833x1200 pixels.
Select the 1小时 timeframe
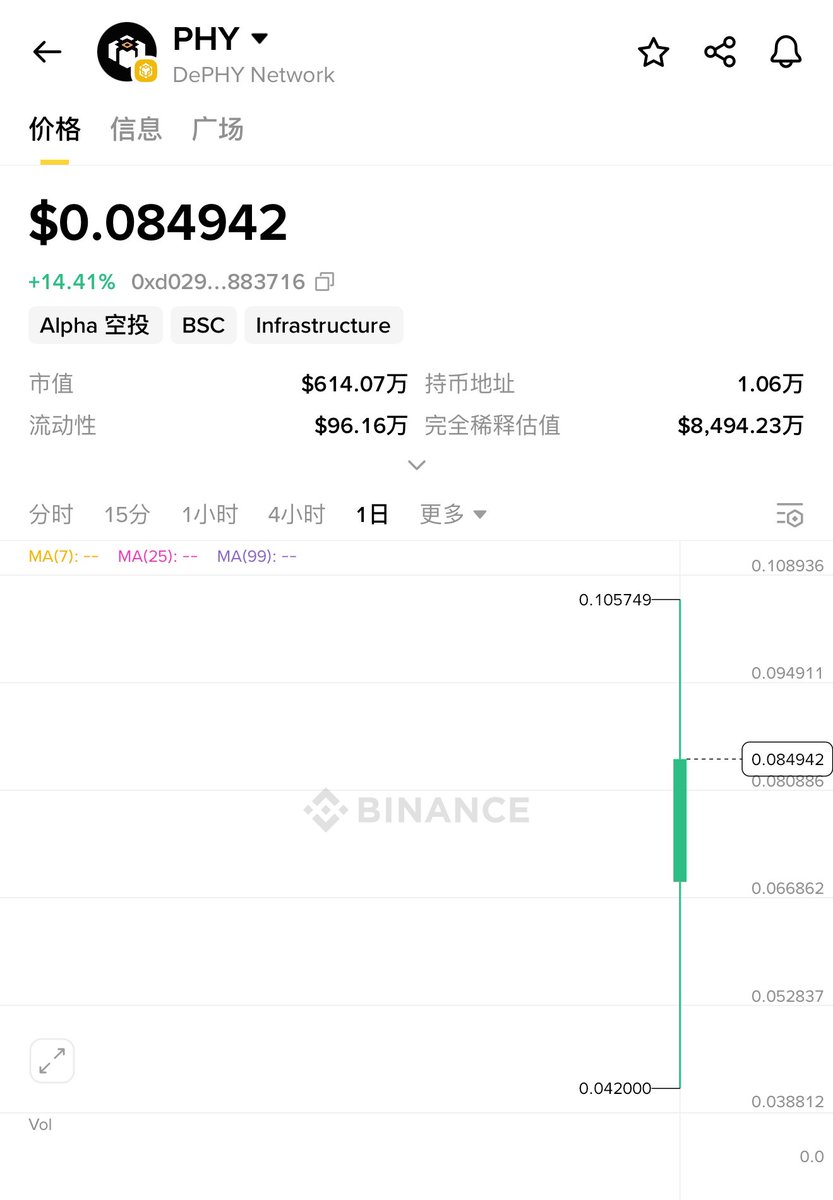click(209, 514)
